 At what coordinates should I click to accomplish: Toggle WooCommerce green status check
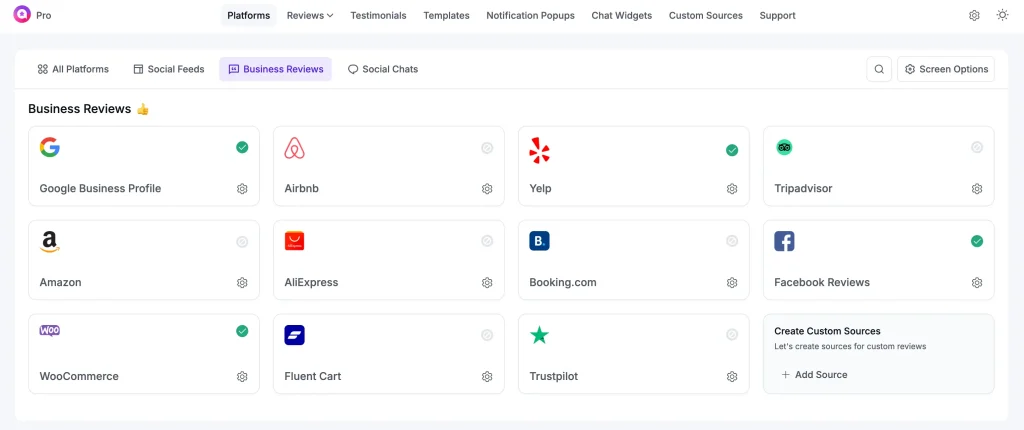242,331
